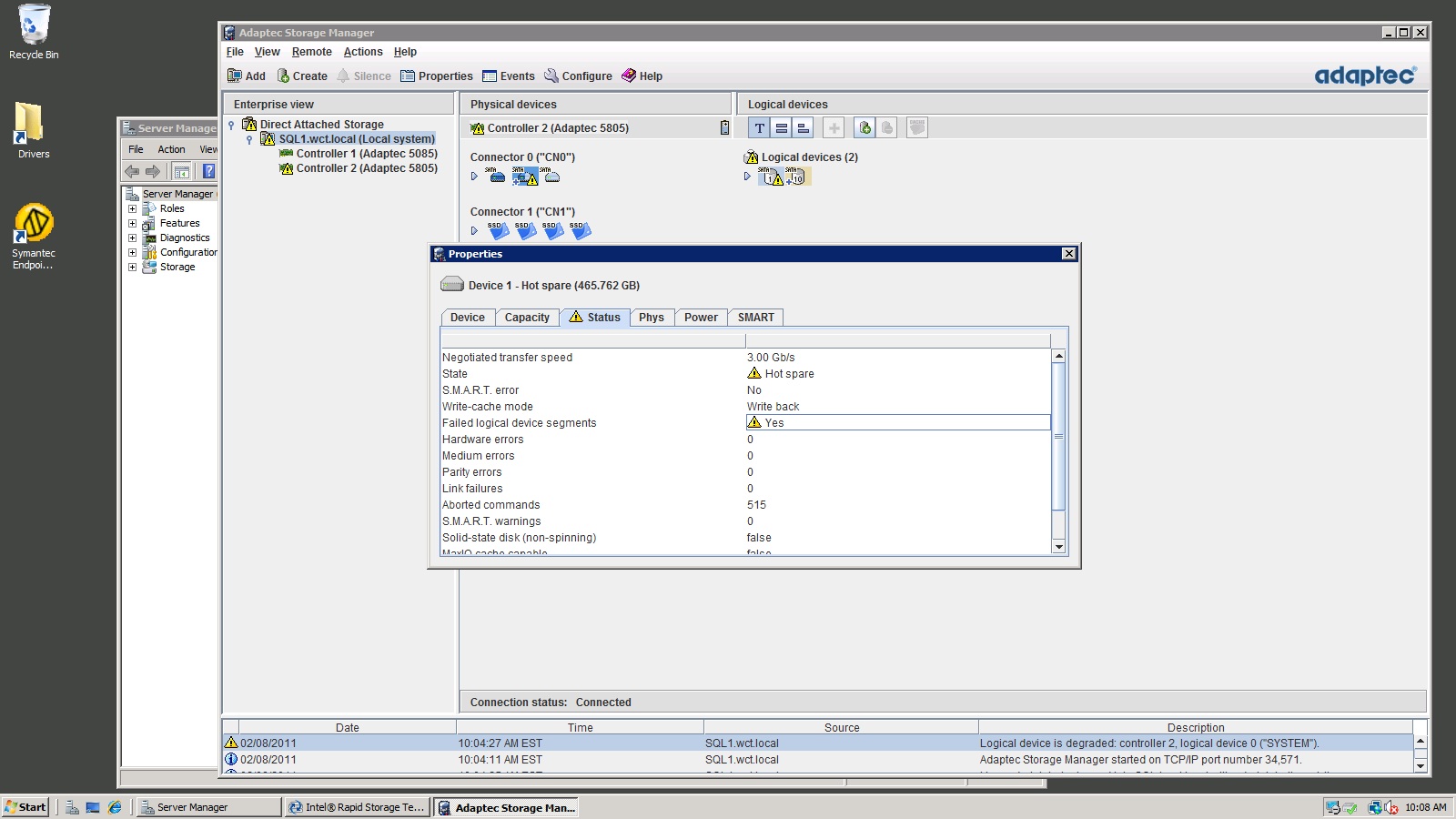Click the Create toolbar button

click(302, 76)
